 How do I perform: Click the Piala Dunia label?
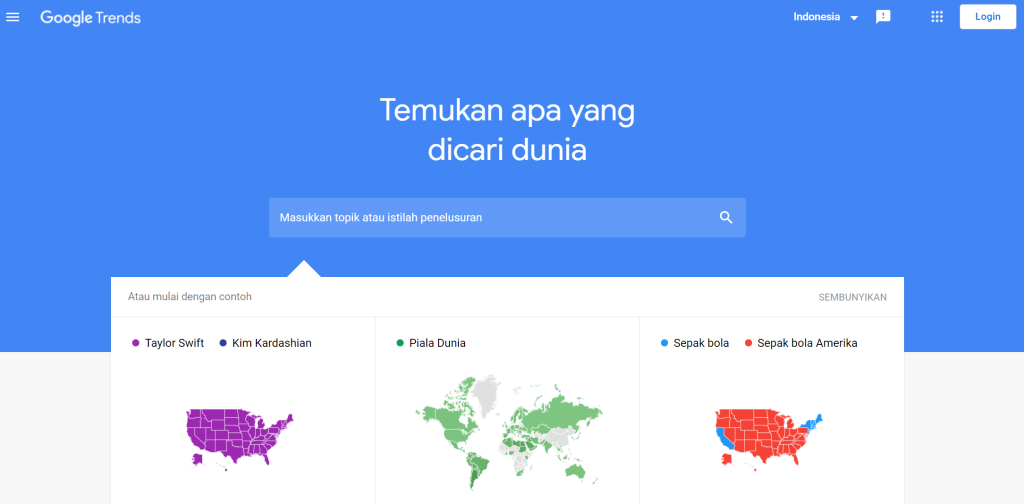(438, 343)
